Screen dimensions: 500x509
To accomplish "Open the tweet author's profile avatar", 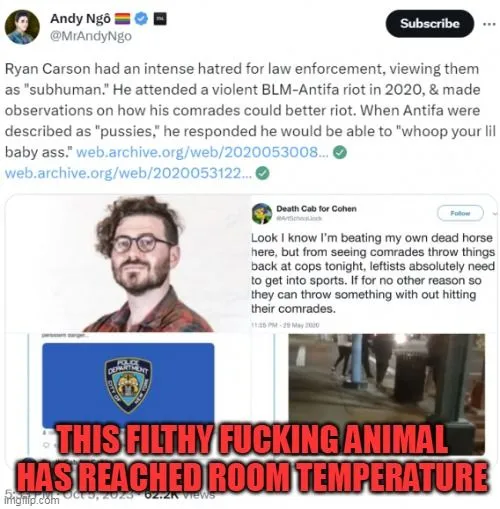I will click(22, 27).
